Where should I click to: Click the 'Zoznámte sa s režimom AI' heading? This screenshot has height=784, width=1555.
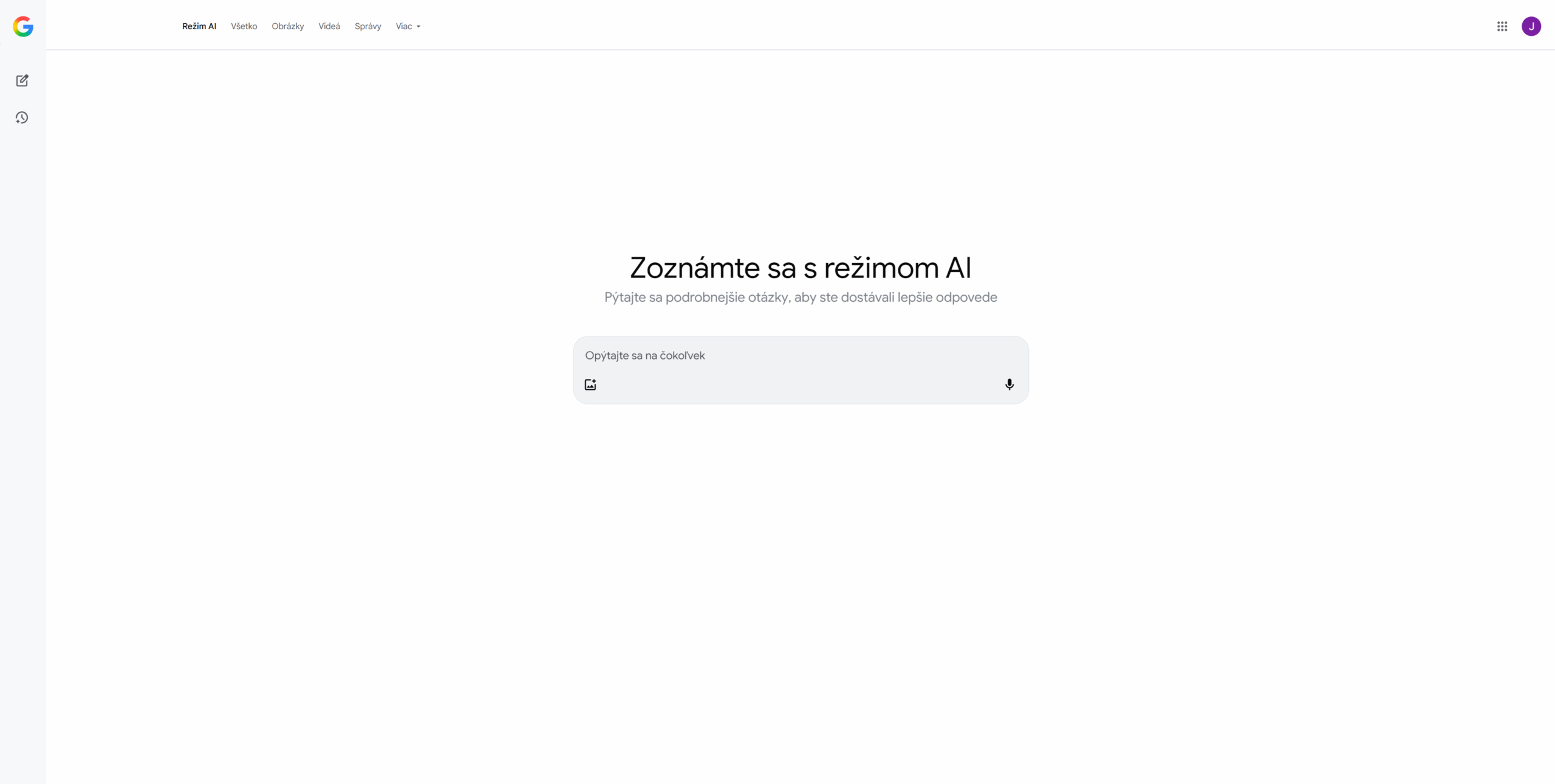pos(801,268)
